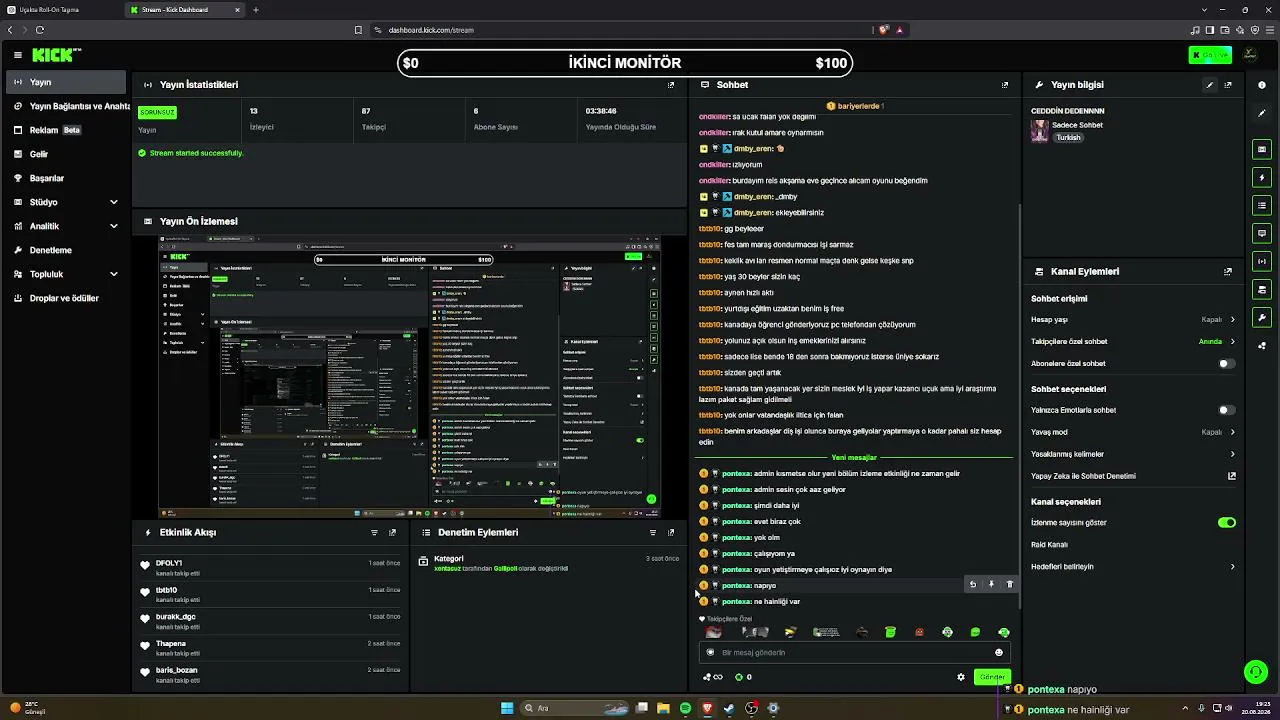Pop out the Denetim Eylemleri panel
This screenshot has width=1280, height=720.
[671, 532]
